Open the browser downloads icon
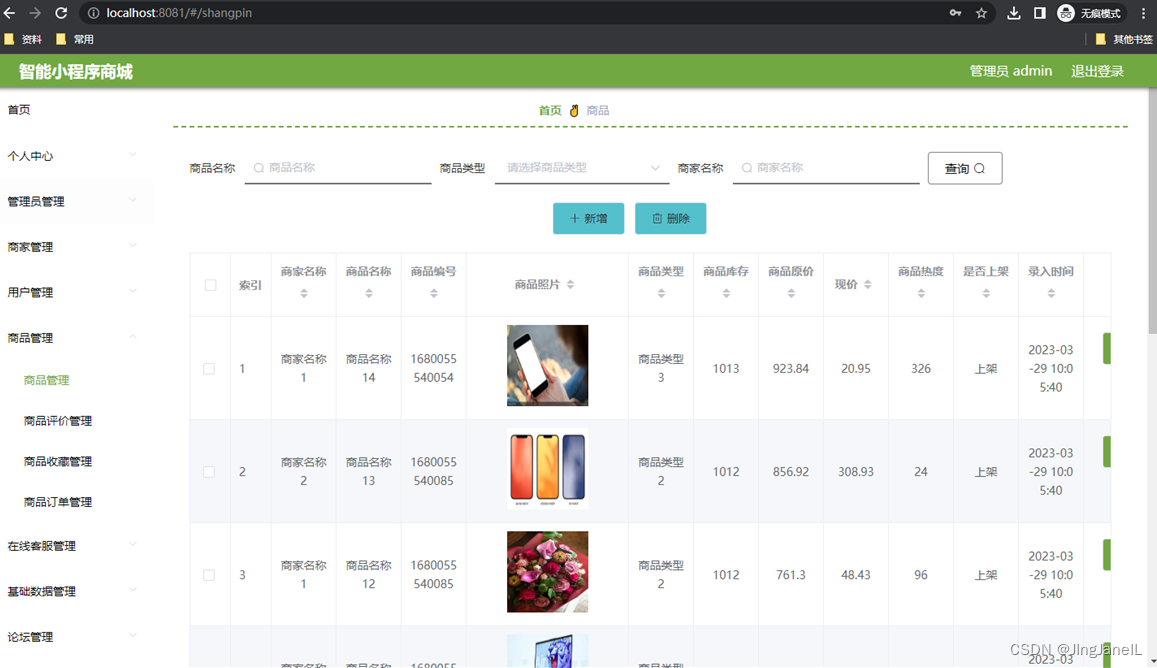 [x=1014, y=13]
